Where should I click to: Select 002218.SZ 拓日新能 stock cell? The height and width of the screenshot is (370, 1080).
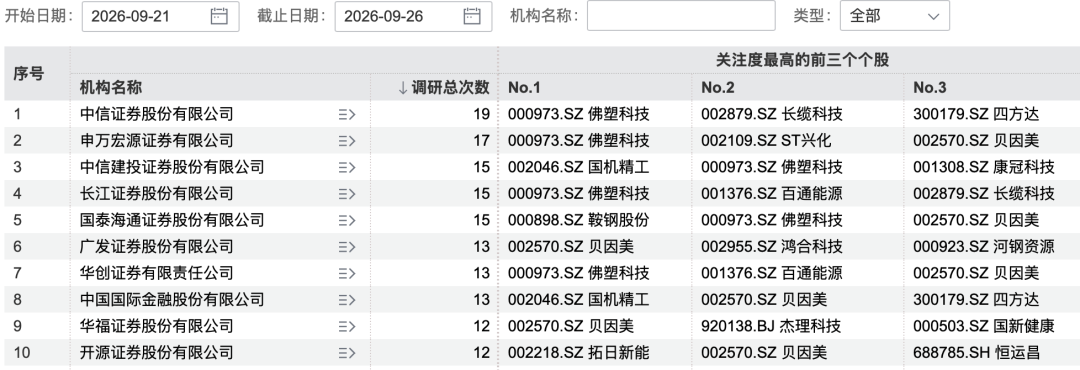[x=579, y=353]
